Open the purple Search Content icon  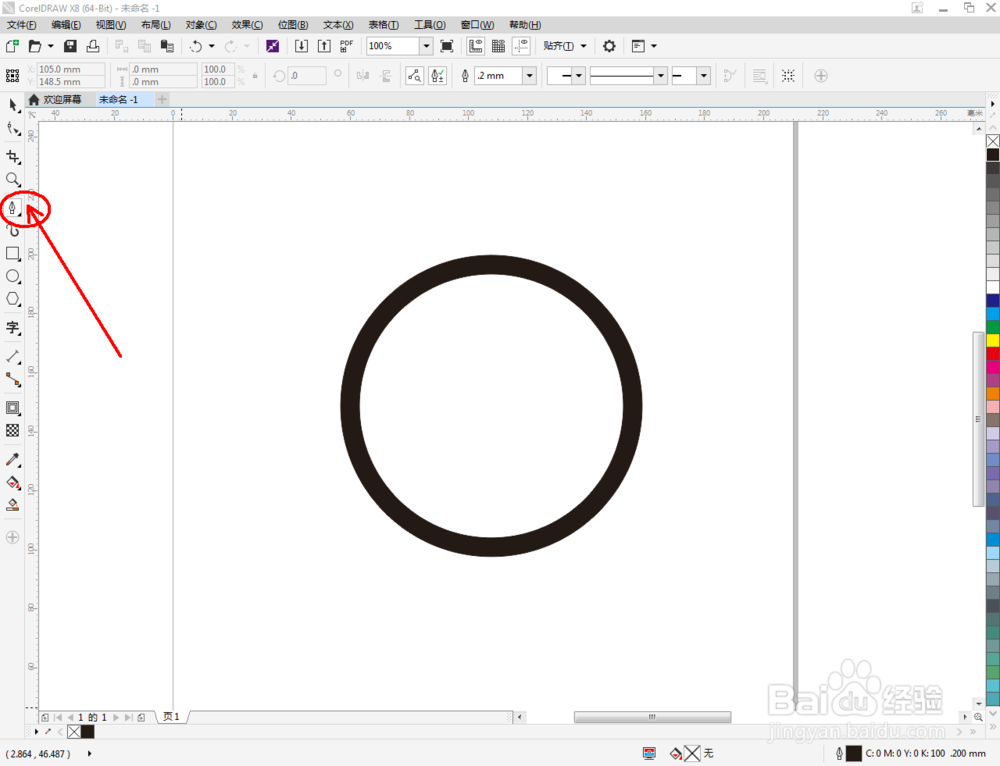point(272,46)
